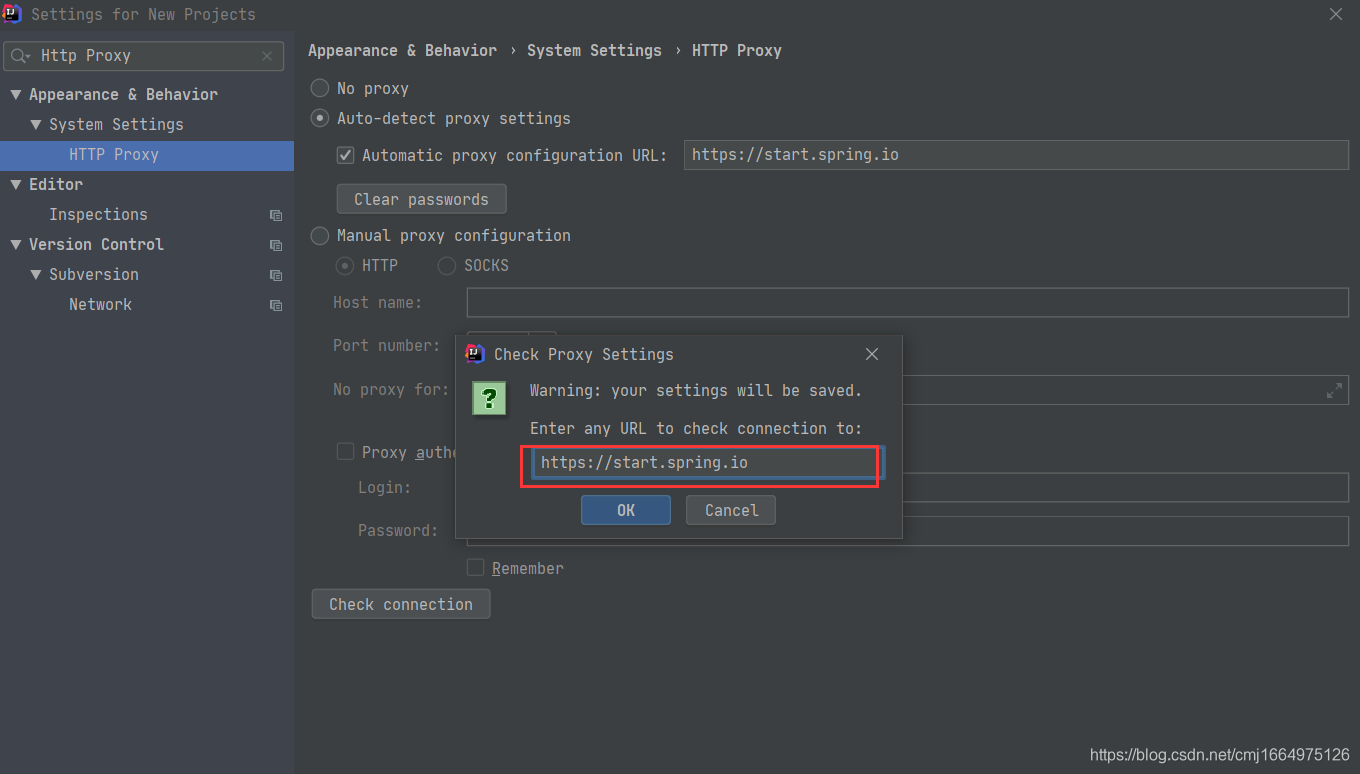Click the Clear passwords button
The width and height of the screenshot is (1360, 774).
click(x=421, y=199)
